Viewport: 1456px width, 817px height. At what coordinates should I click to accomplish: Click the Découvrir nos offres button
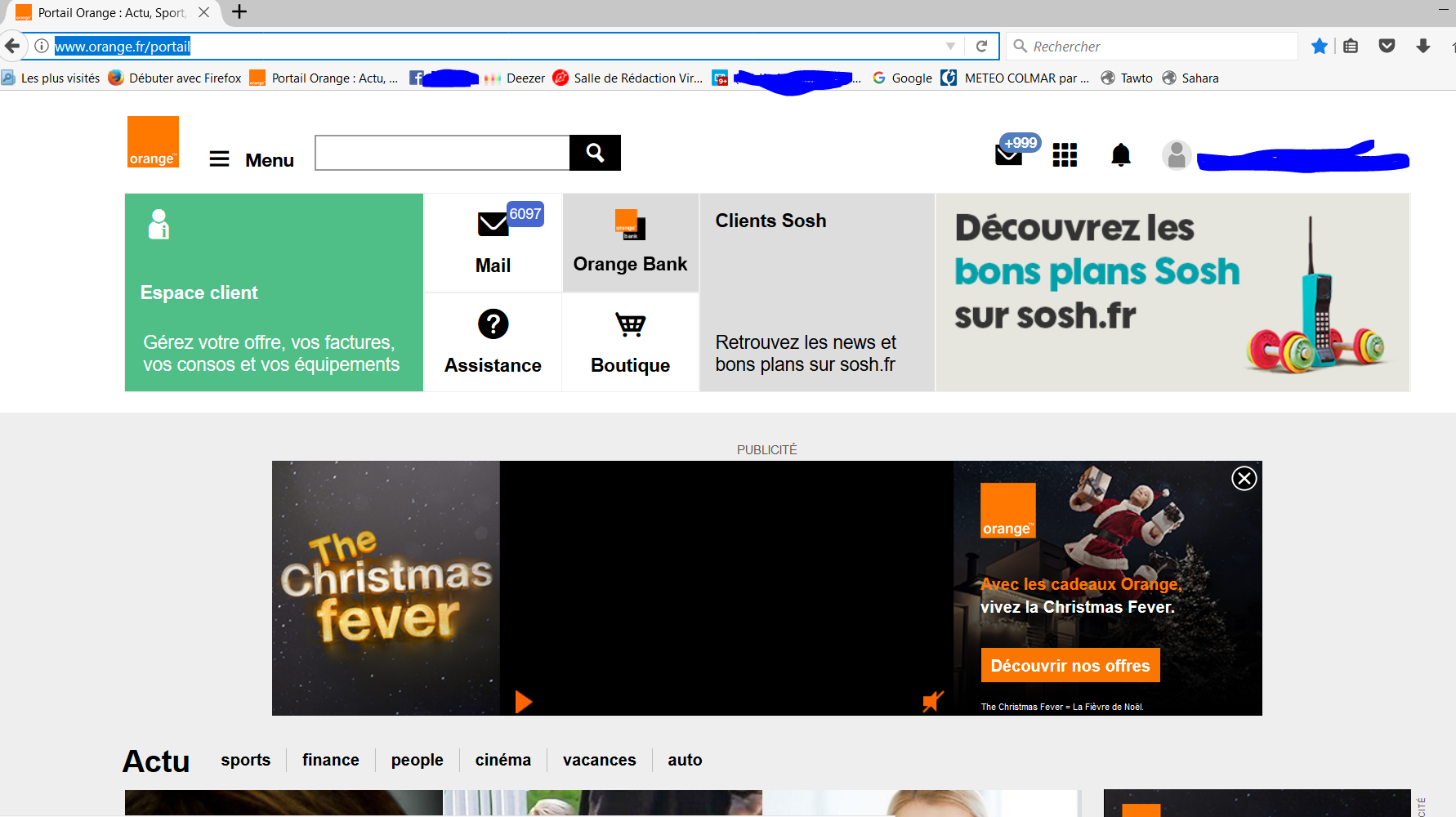pos(1070,666)
